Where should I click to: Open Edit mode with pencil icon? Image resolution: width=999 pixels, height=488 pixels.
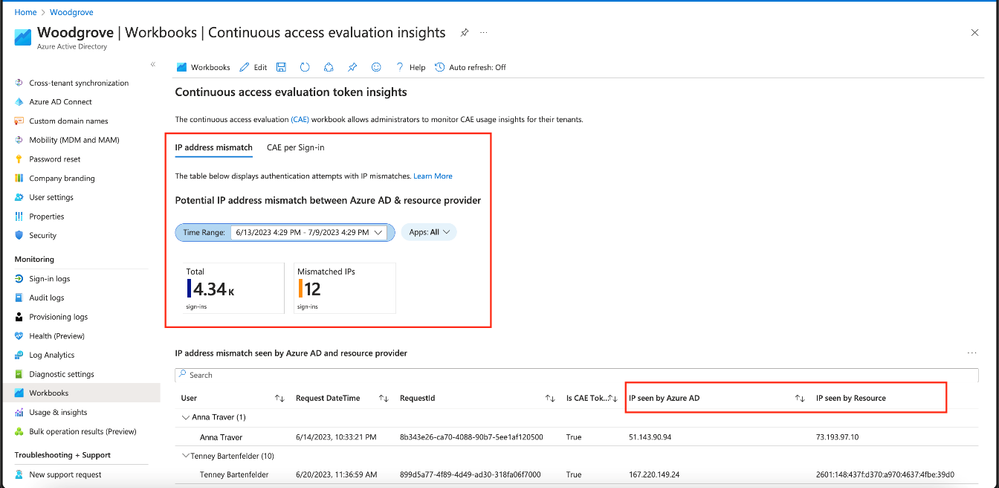click(x=253, y=67)
